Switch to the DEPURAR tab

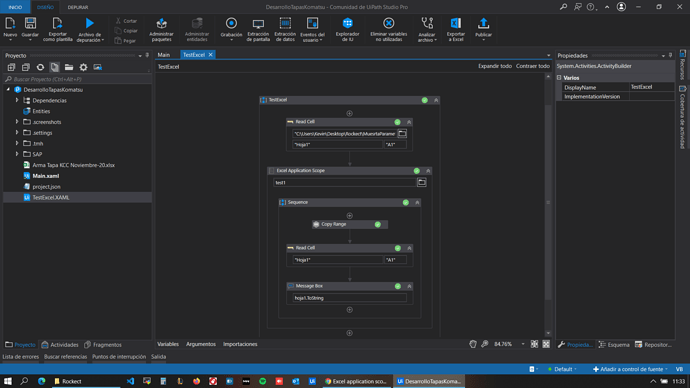tap(78, 7)
